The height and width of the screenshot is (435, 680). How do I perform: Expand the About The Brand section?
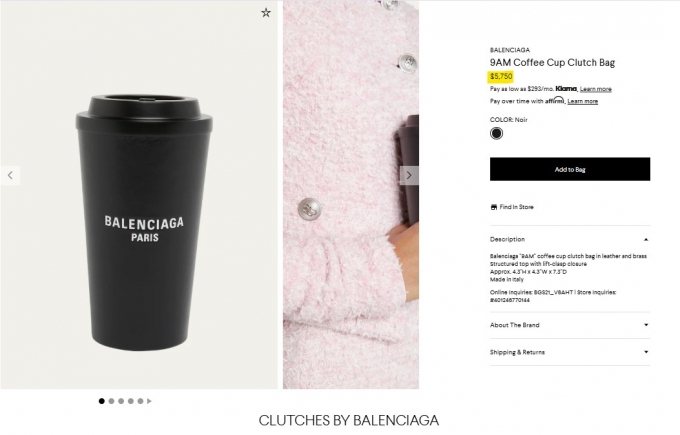pos(570,325)
